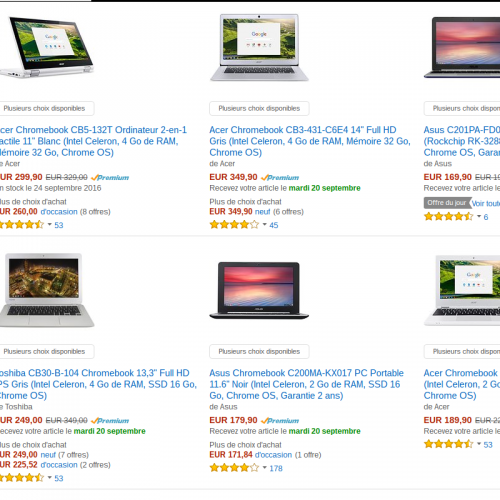This screenshot has height=500, width=500.
Task: Open the 178 customer reviews link
Action: [276, 468]
